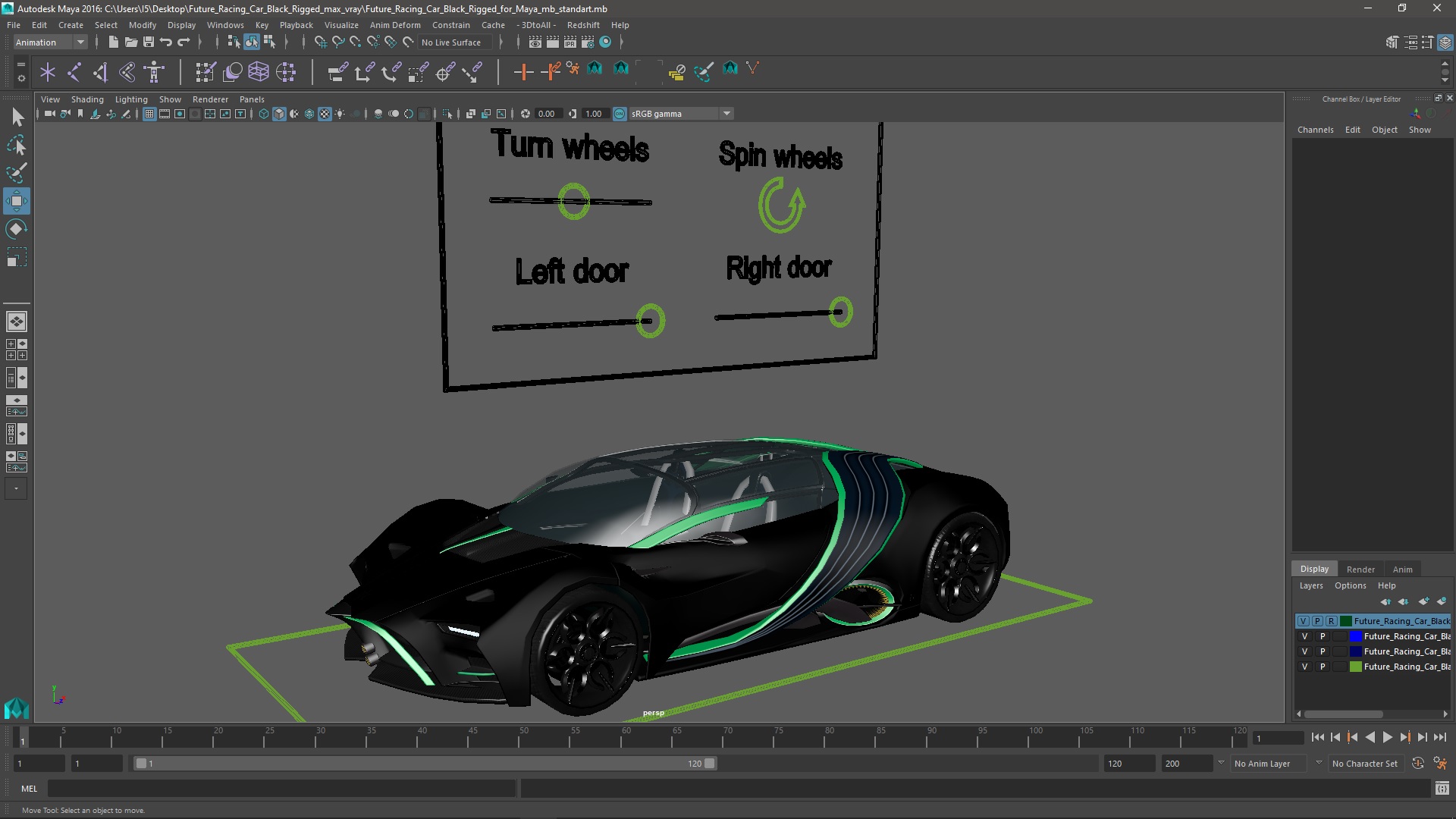This screenshot has height=819, width=1456.
Task: Activate the Scale tool in the toolbox
Action: click(x=17, y=257)
